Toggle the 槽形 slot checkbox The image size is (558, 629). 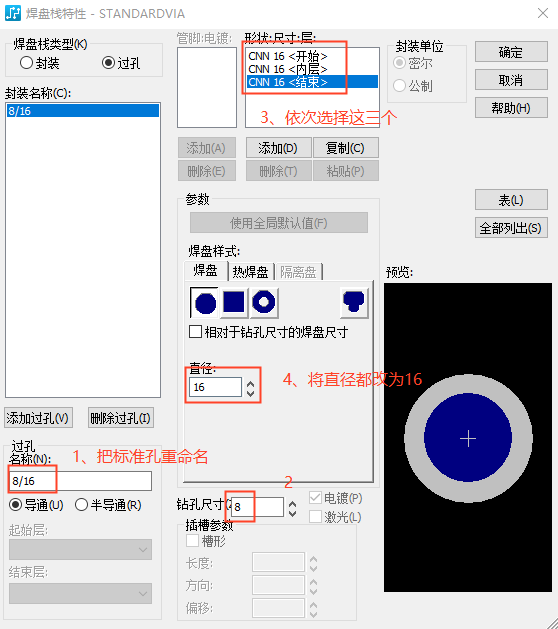tap(193, 541)
